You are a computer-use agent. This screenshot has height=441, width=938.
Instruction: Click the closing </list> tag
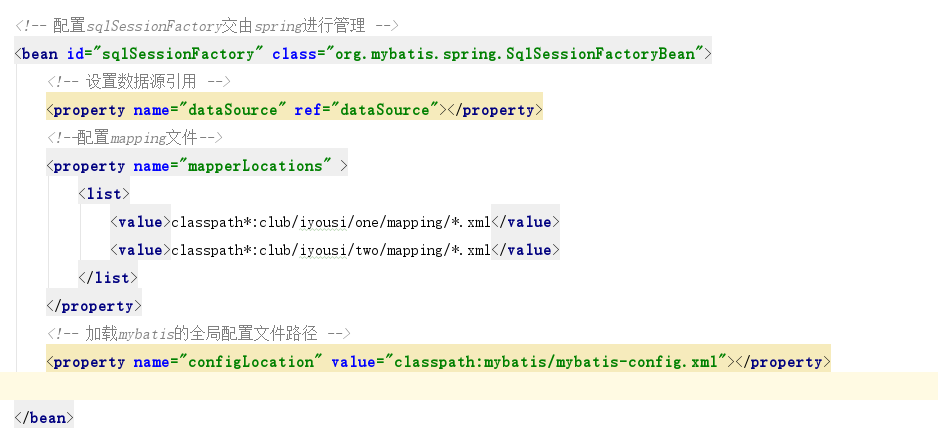(x=108, y=278)
